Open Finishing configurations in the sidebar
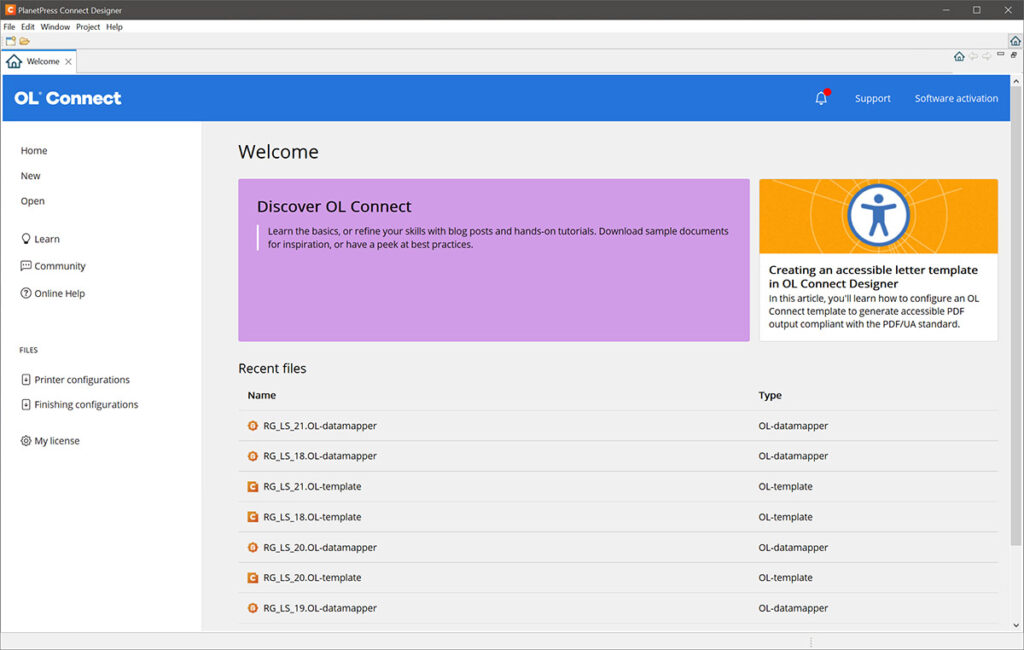 click(86, 405)
